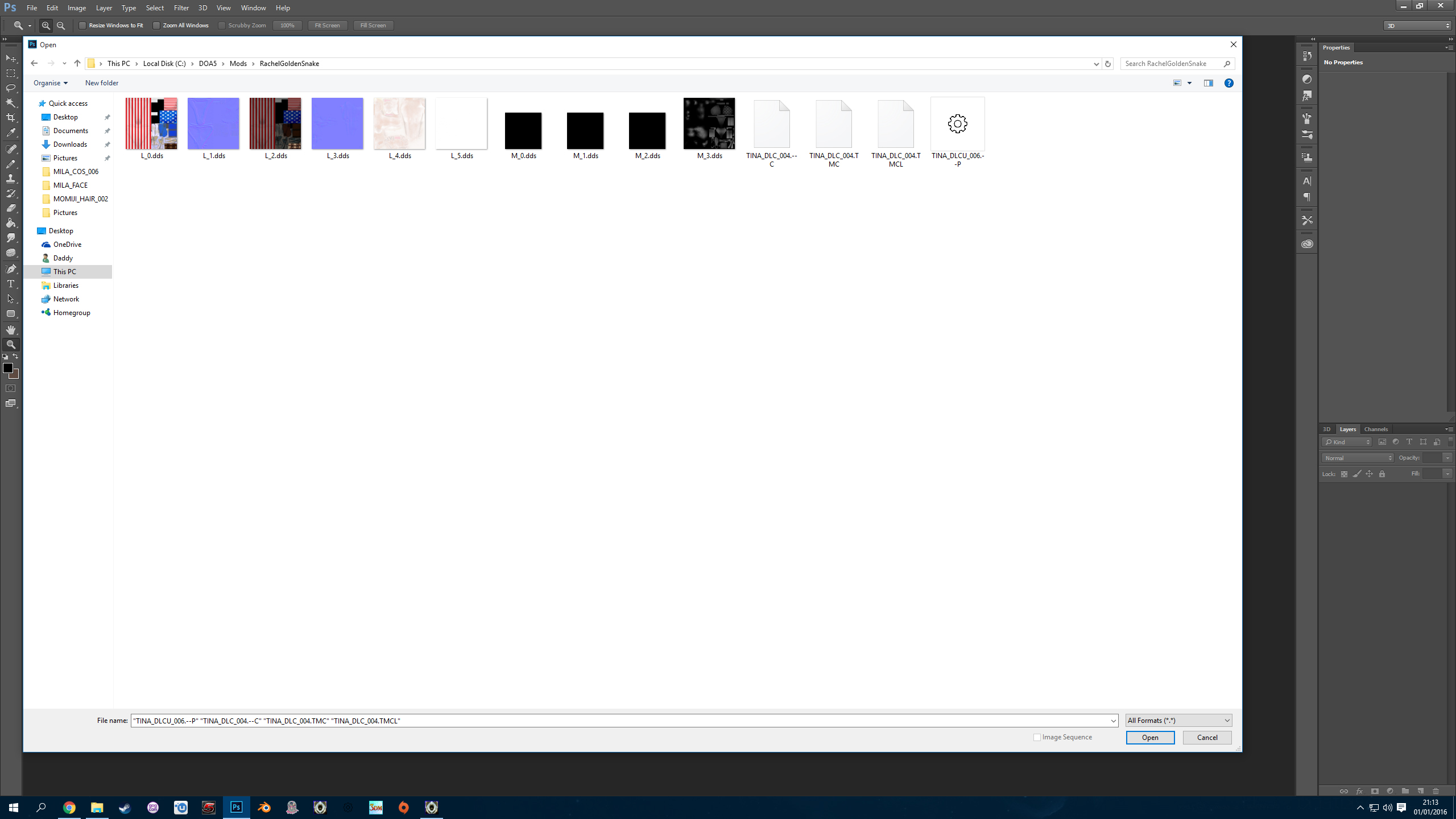
Task: Select the Paint Bucket tool
Action: [11, 223]
